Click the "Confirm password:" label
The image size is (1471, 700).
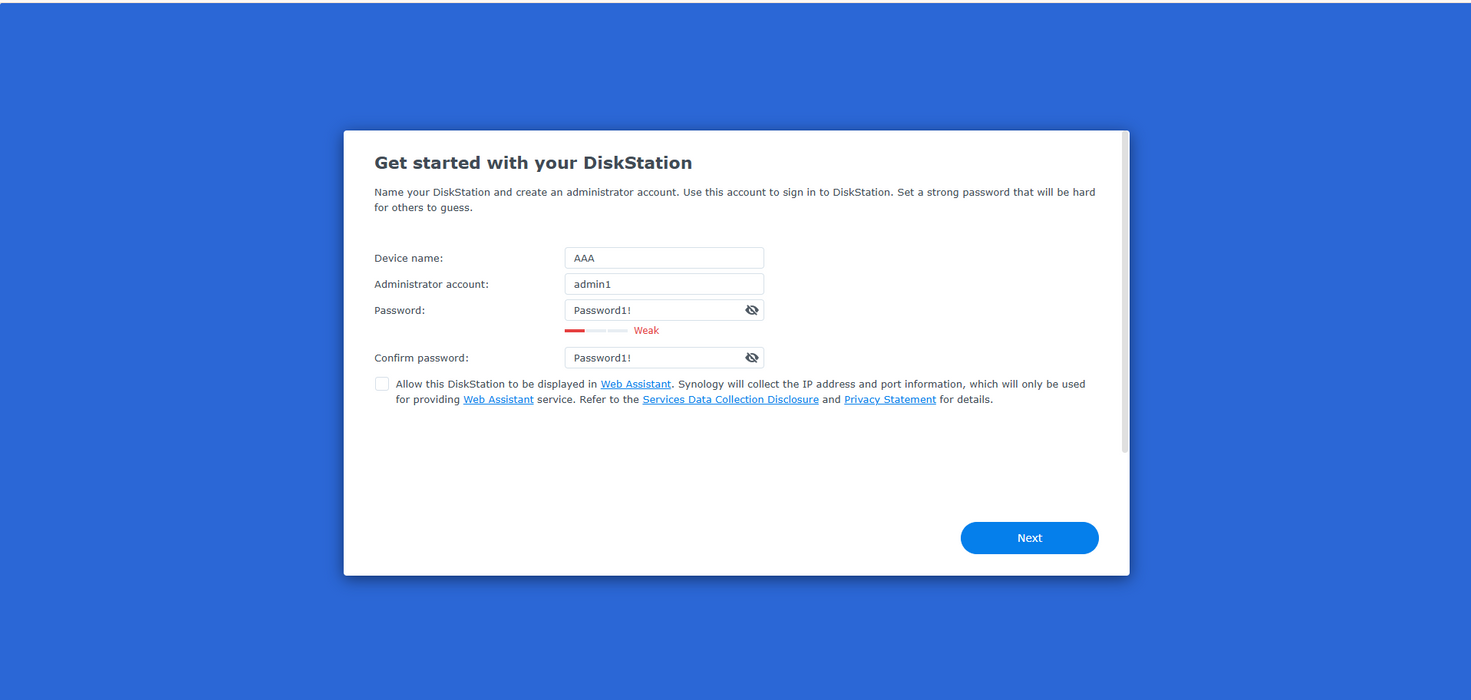point(421,358)
